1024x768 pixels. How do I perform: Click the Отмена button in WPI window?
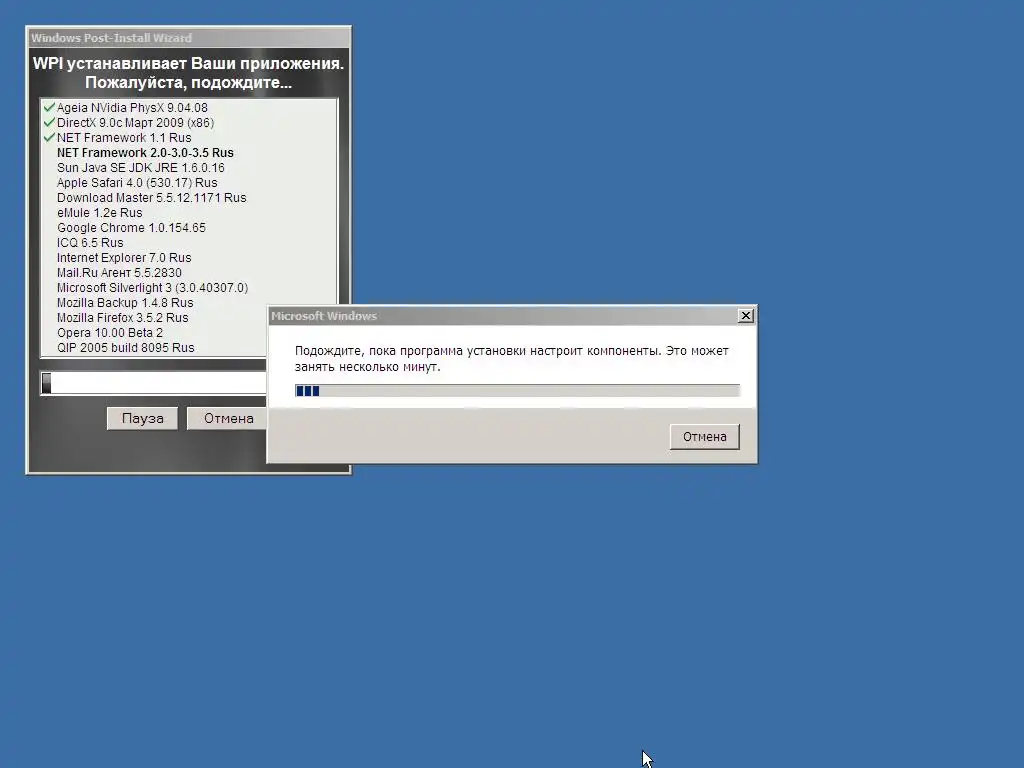point(228,419)
